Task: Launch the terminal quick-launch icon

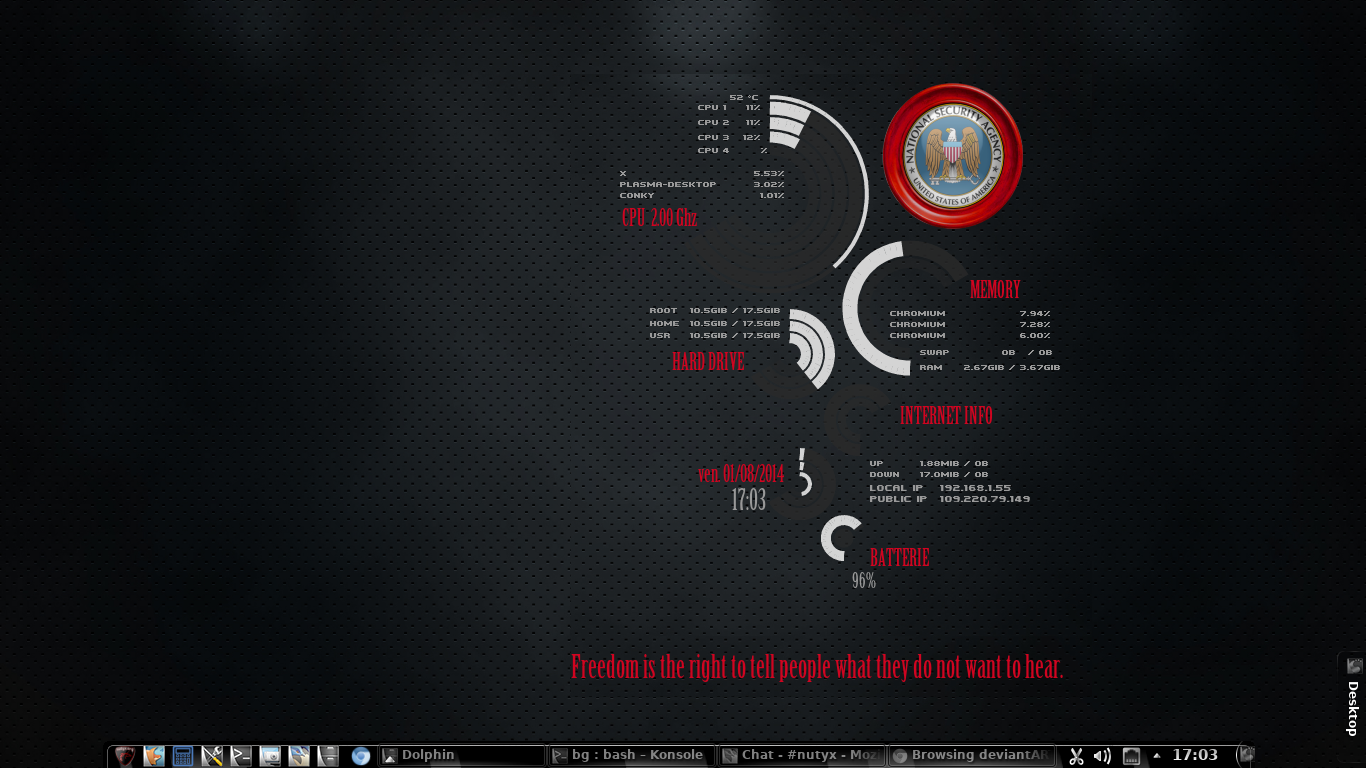Action: 240,756
